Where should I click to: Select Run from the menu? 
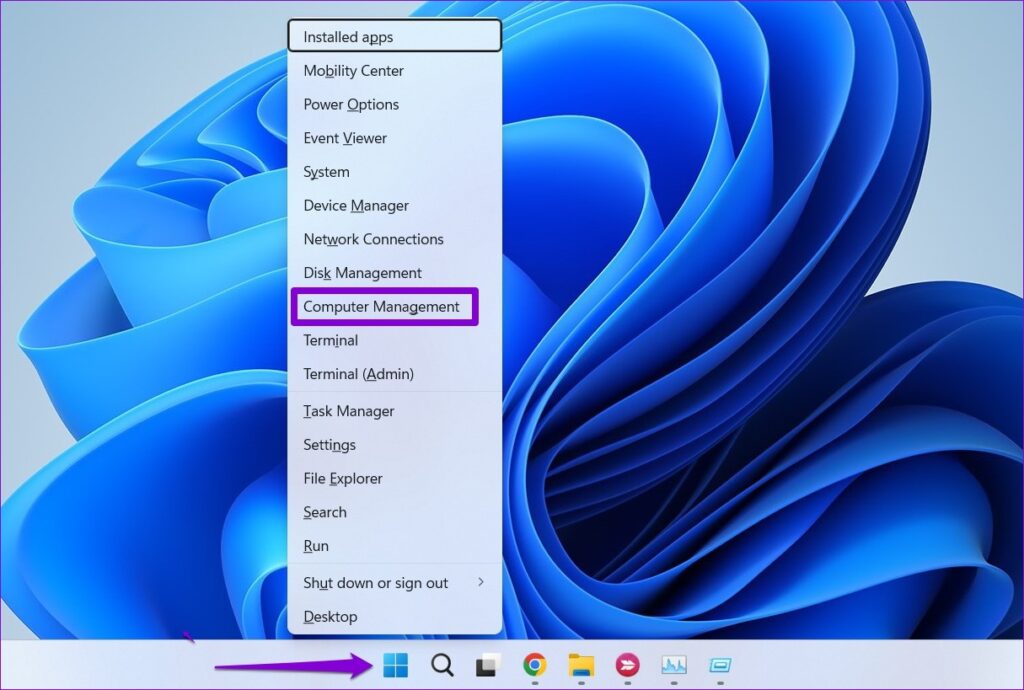tap(316, 546)
